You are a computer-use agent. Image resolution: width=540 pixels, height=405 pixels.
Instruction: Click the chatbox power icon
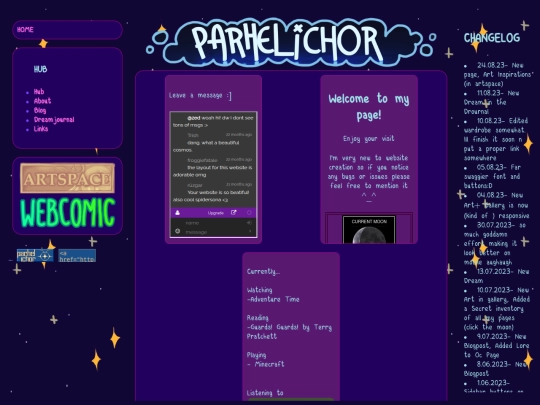tap(177, 231)
